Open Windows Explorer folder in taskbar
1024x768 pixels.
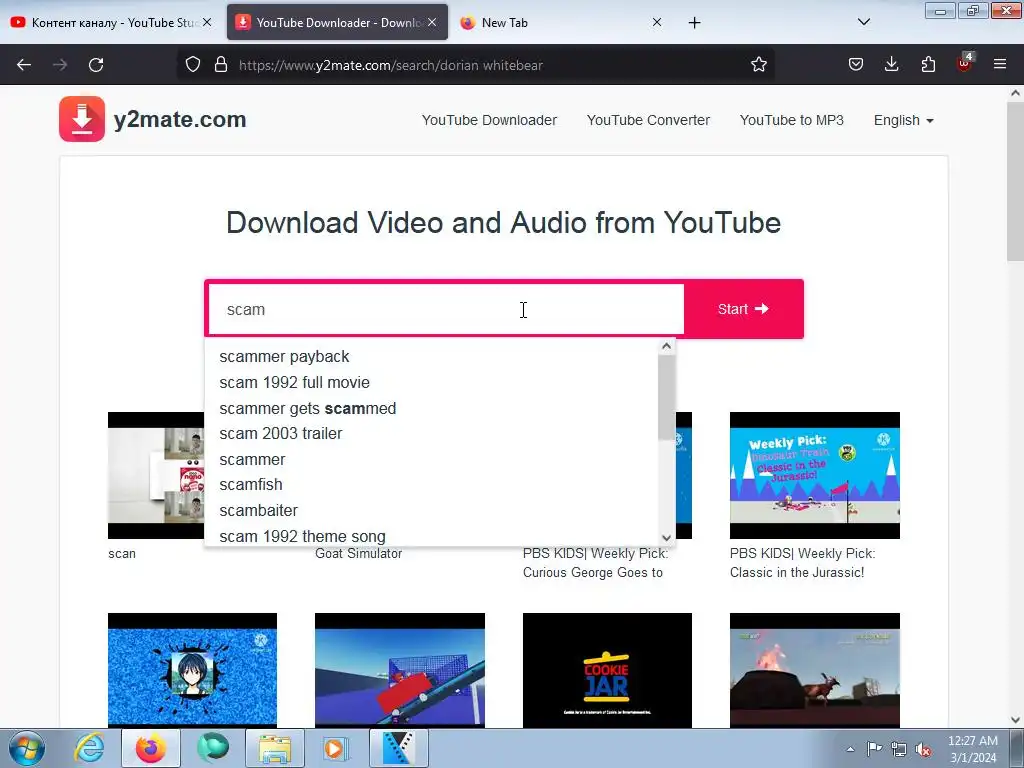275,748
